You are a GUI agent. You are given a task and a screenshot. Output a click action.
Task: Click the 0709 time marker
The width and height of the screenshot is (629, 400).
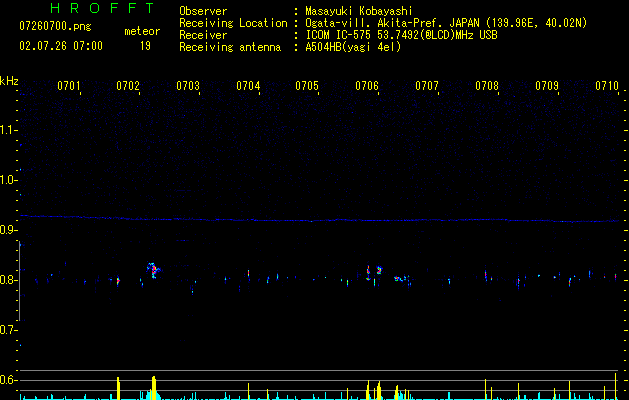pos(547,86)
